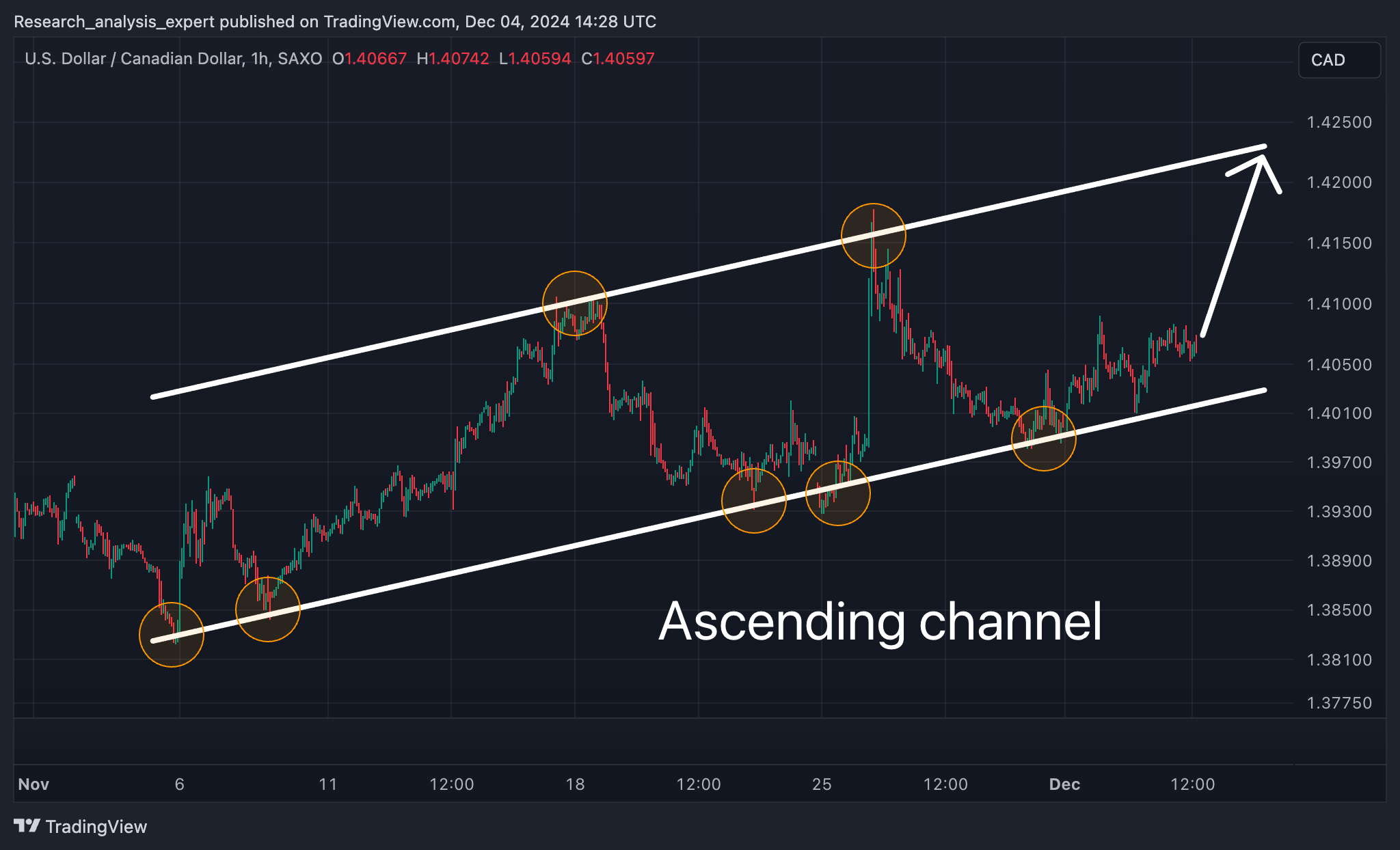
Task: Click the TradingView brand name text
Action: tap(96, 827)
